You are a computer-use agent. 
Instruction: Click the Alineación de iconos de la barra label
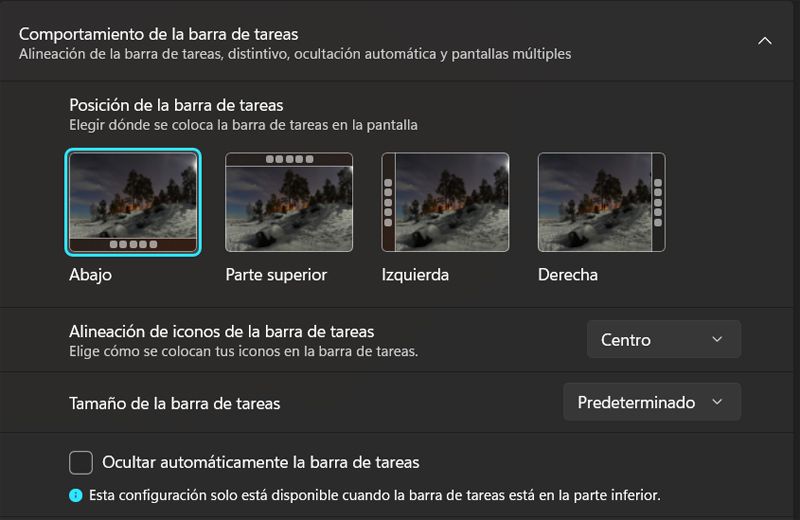221,332
